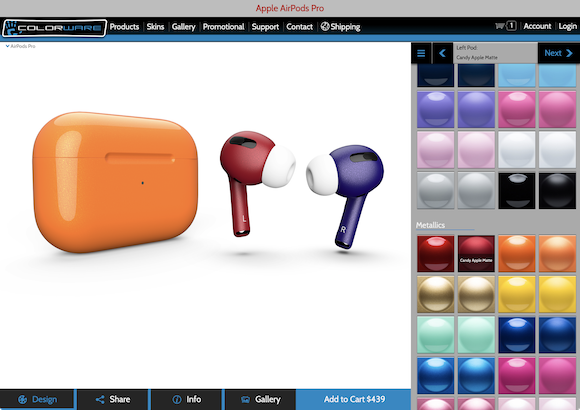Open the Shipping globe link

click(340, 27)
